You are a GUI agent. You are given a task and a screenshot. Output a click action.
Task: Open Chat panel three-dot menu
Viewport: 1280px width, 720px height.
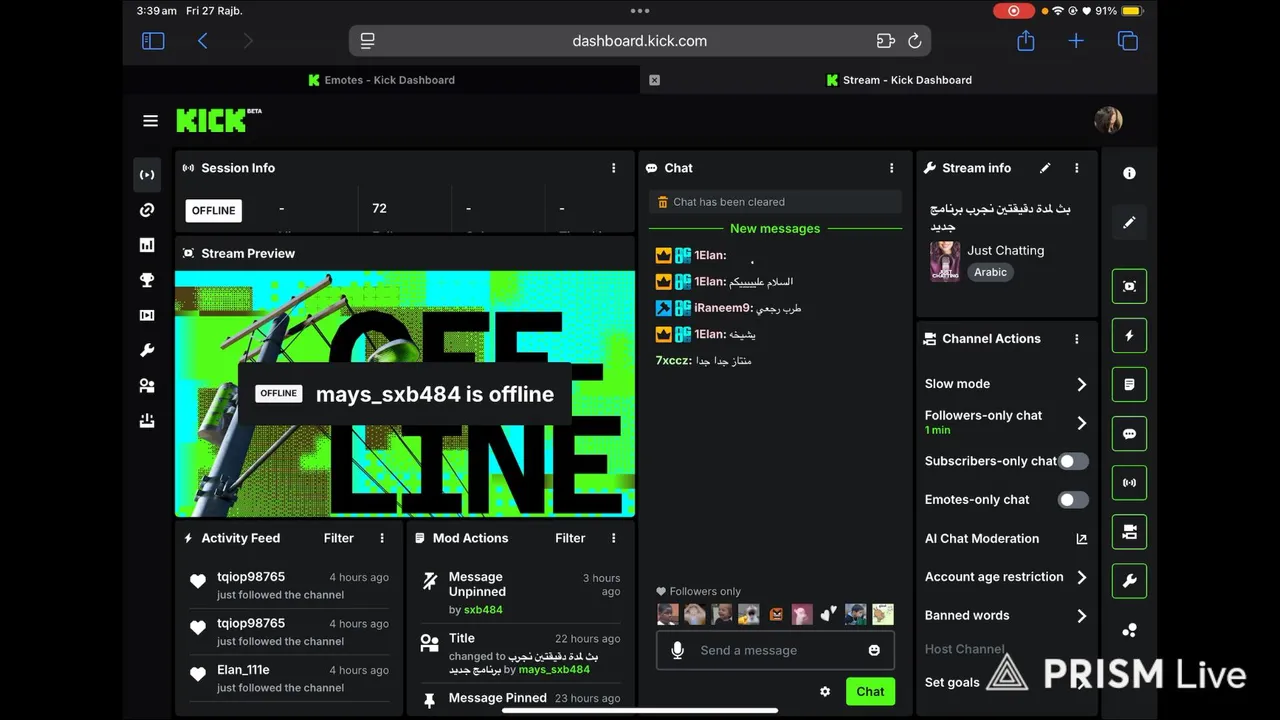point(892,168)
